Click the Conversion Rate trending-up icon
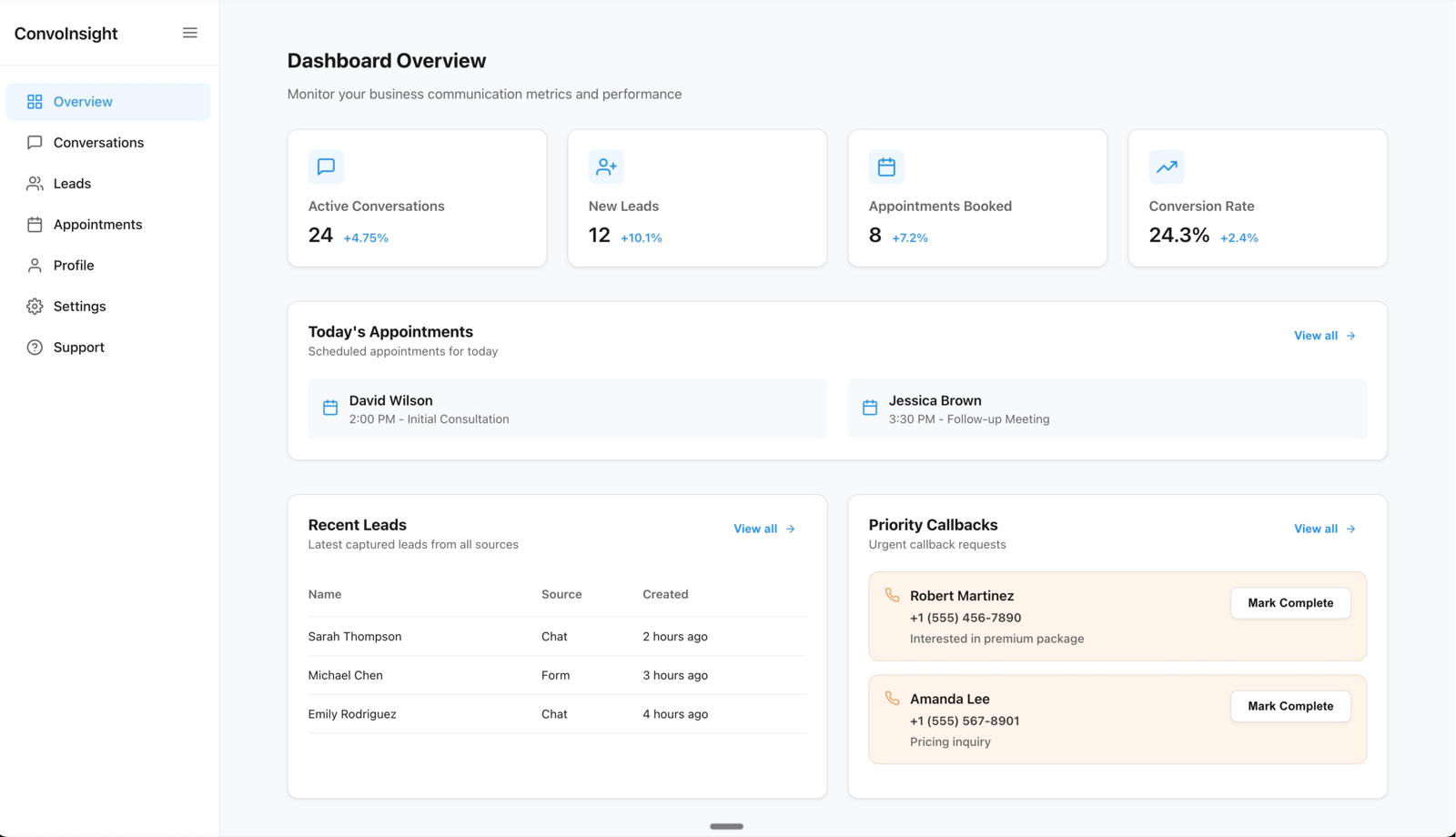This screenshot has height=837, width=1456. [1167, 166]
